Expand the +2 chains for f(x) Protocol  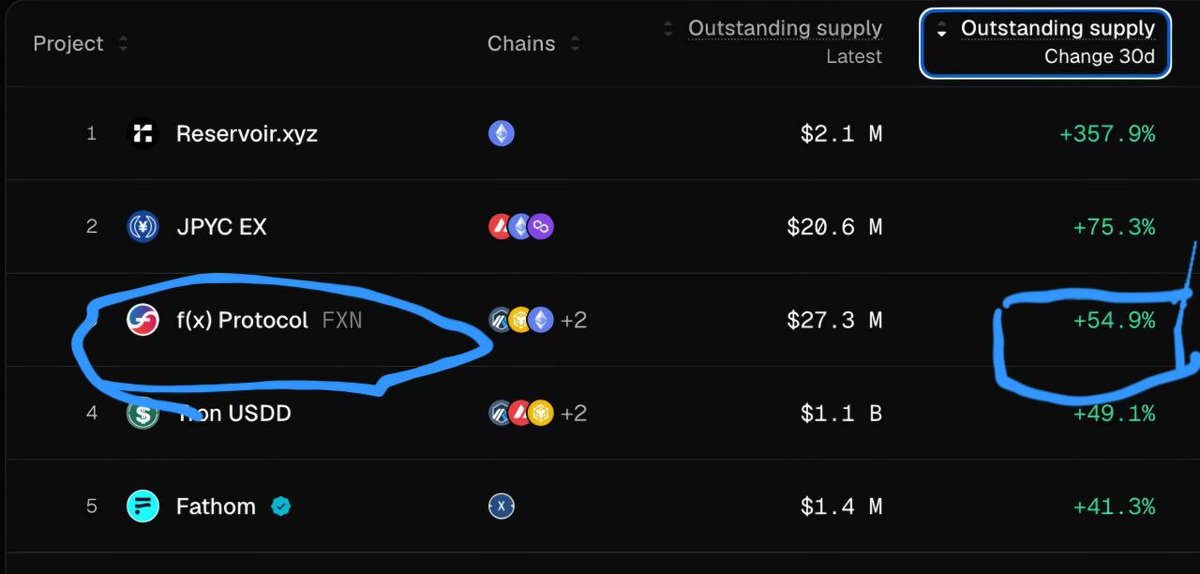[x=574, y=321]
